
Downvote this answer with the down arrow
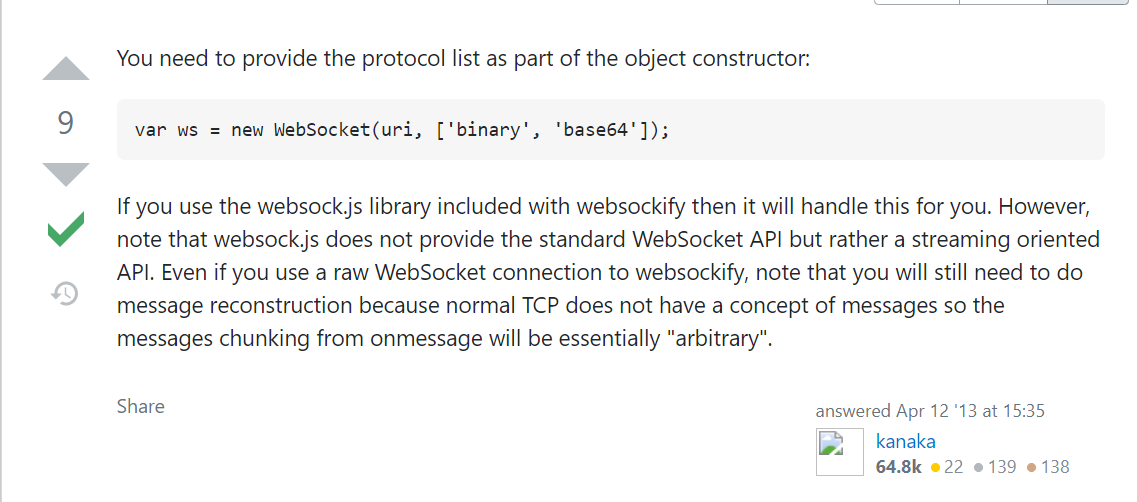pos(66,175)
